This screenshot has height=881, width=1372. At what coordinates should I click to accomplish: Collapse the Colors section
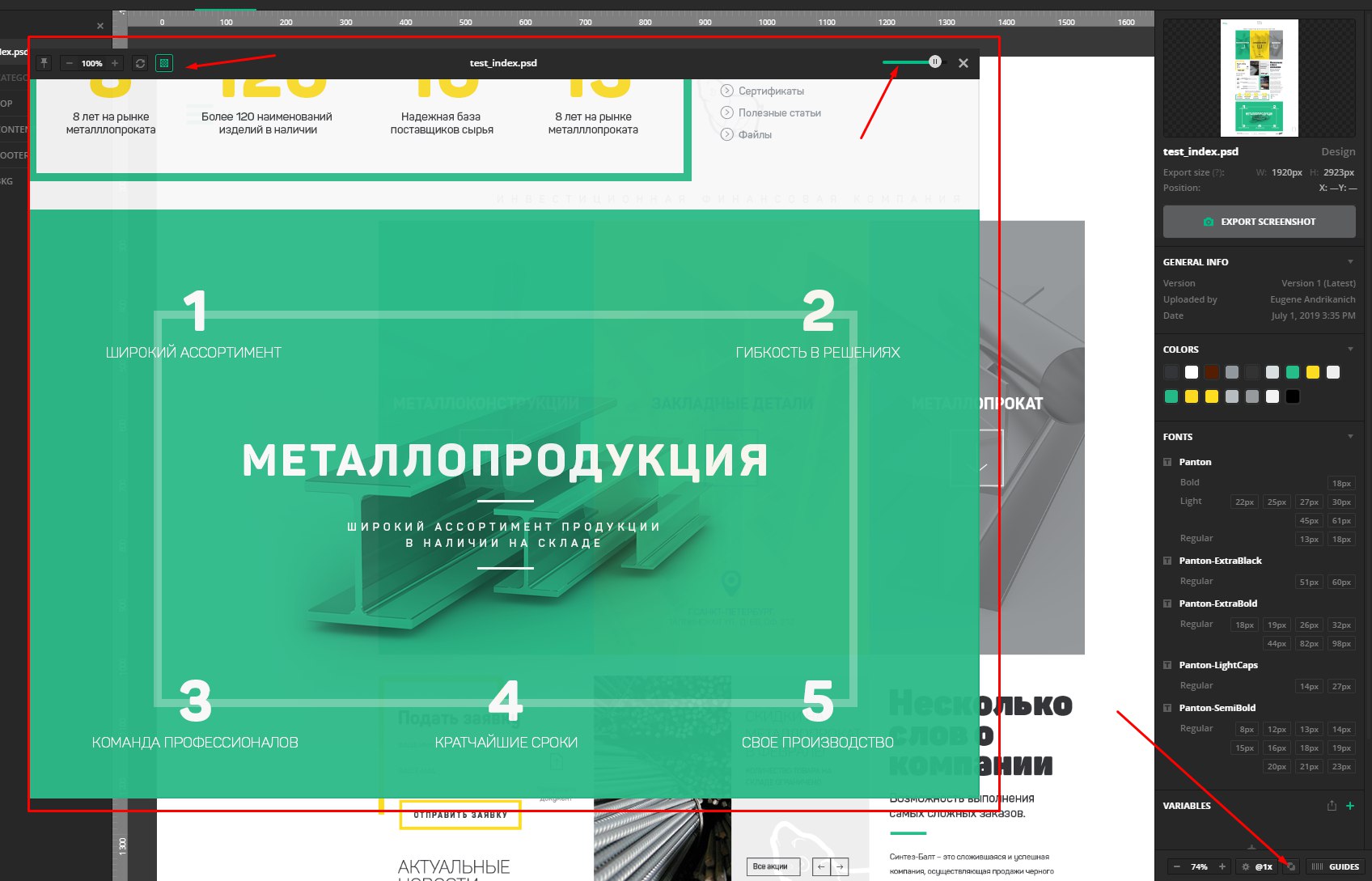[1350, 349]
